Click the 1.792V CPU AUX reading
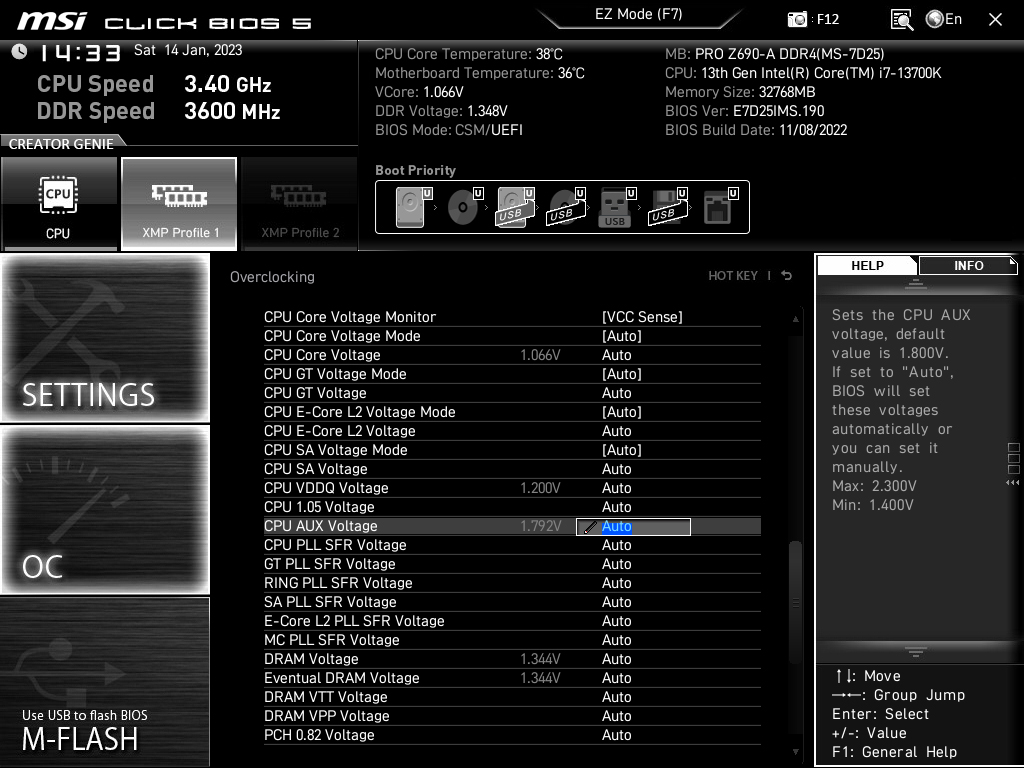Image resolution: width=1024 pixels, height=768 pixels. (x=540, y=526)
